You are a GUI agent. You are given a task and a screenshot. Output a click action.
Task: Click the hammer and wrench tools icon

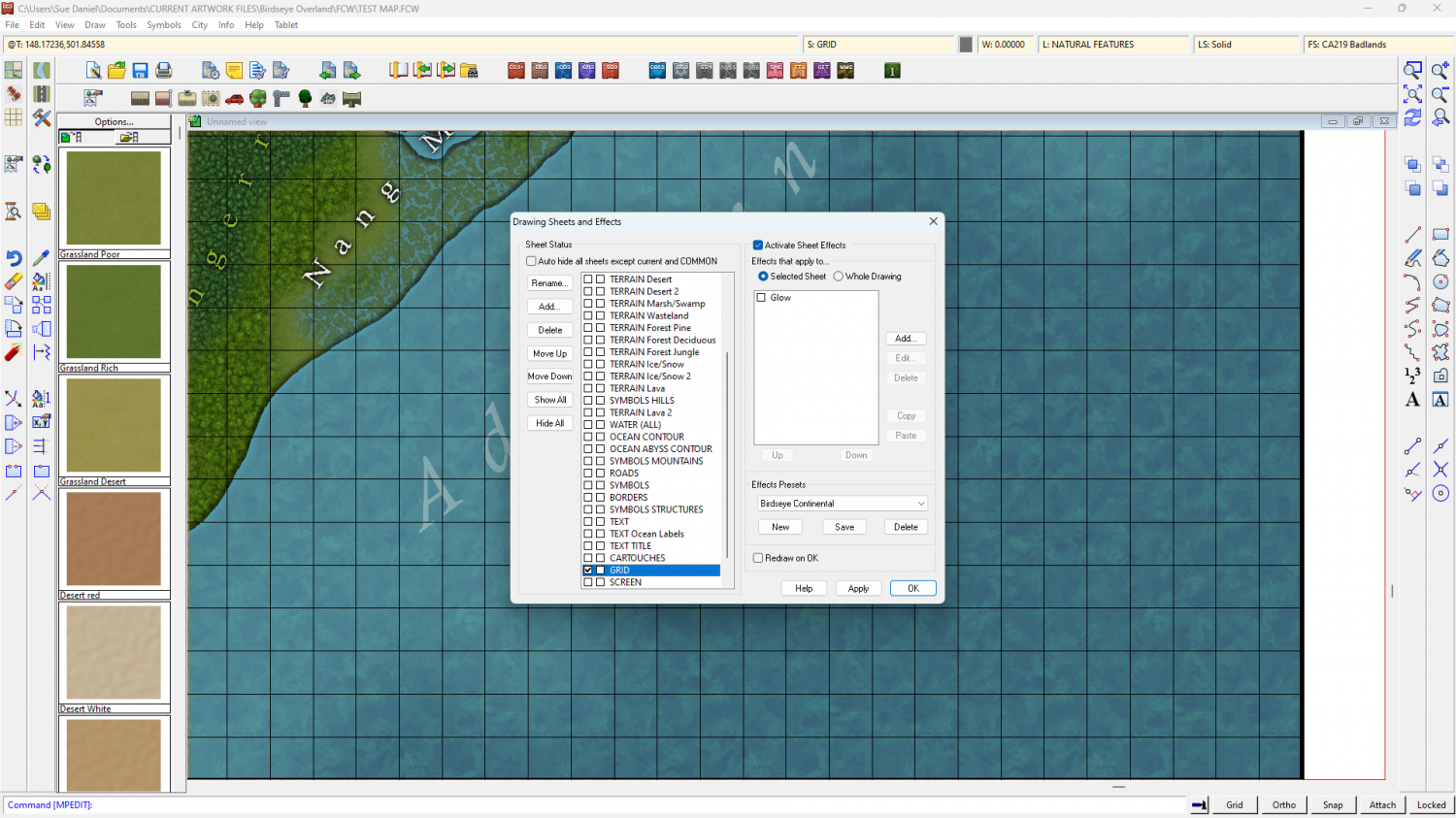pyautogui.click(x=41, y=117)
